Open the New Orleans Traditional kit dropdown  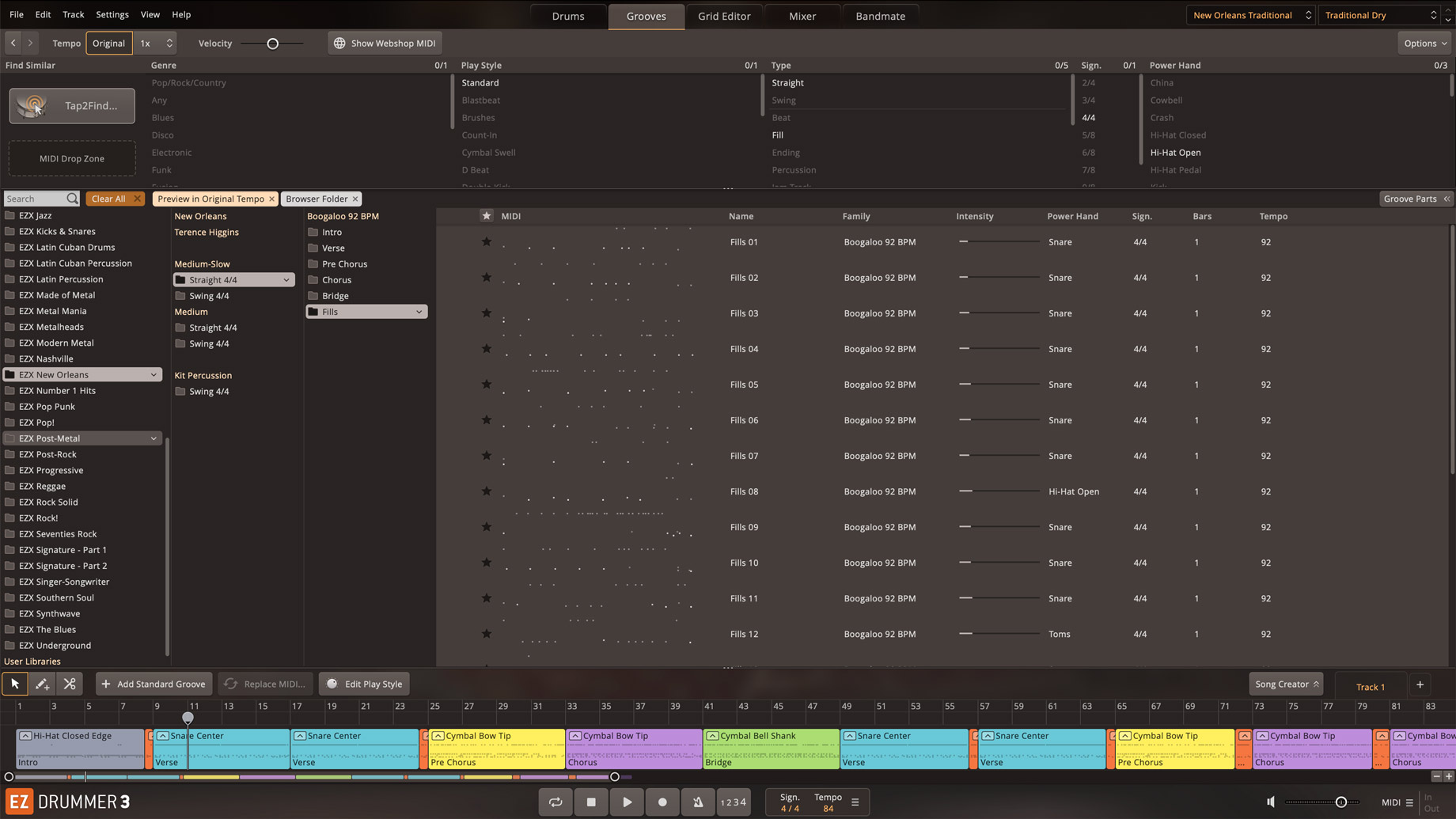(x=1250, y=15)
